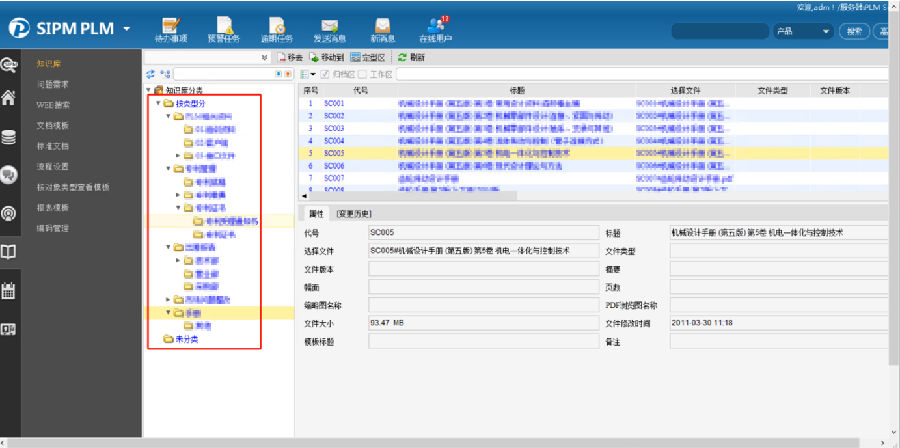Click the 刷新 refresh toolbar button
The height and width of the screenshot is (448, 900).
[x=411, y=58]
